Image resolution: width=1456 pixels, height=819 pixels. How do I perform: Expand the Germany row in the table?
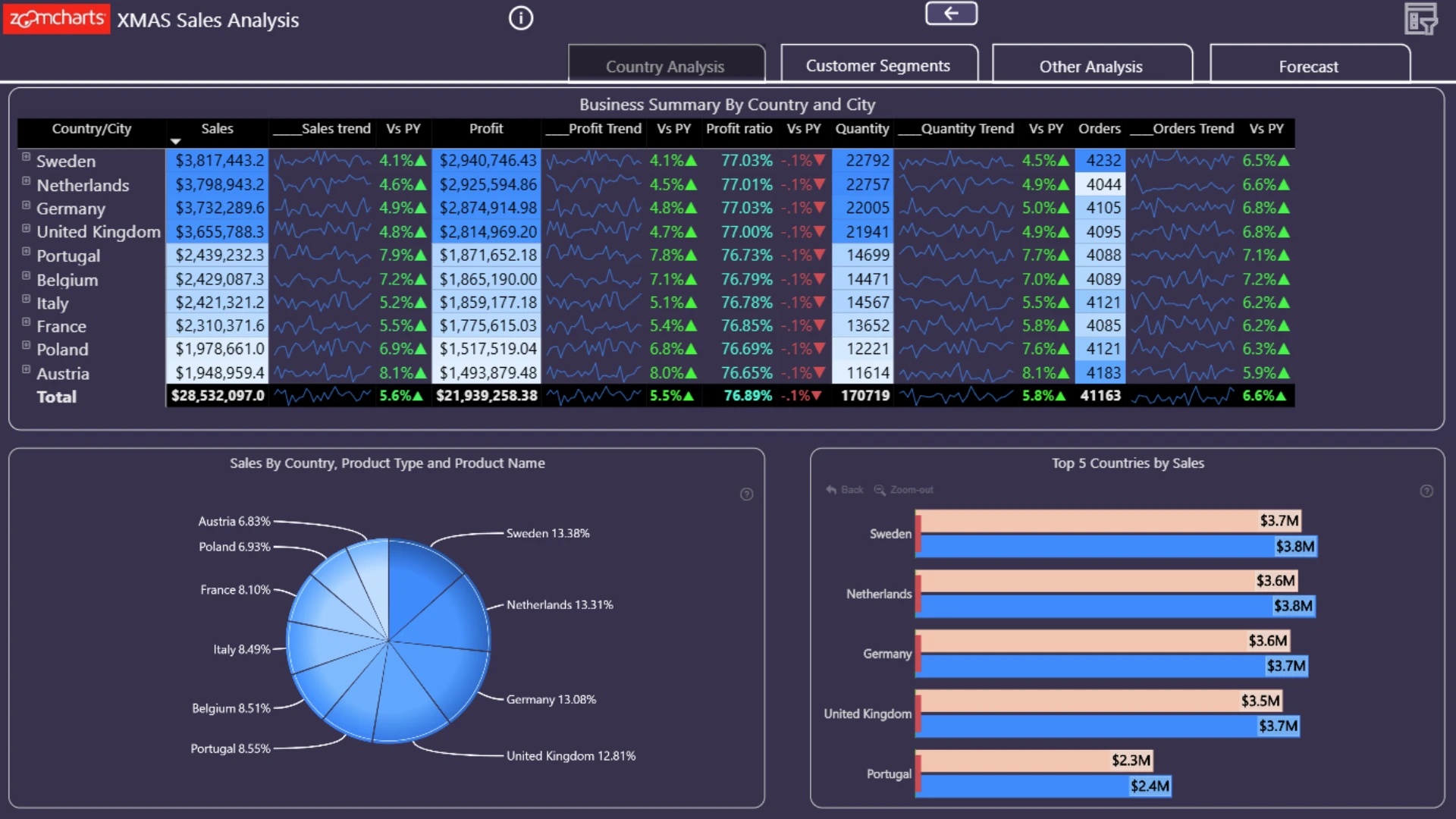pyautogui.click(x=26, y=205)
